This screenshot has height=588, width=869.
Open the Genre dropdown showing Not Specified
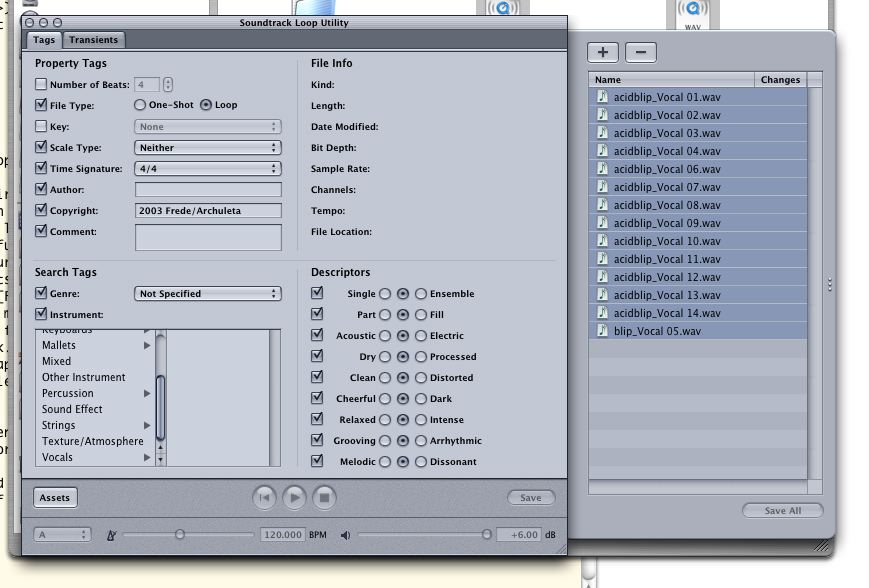[x=208, y=294]
